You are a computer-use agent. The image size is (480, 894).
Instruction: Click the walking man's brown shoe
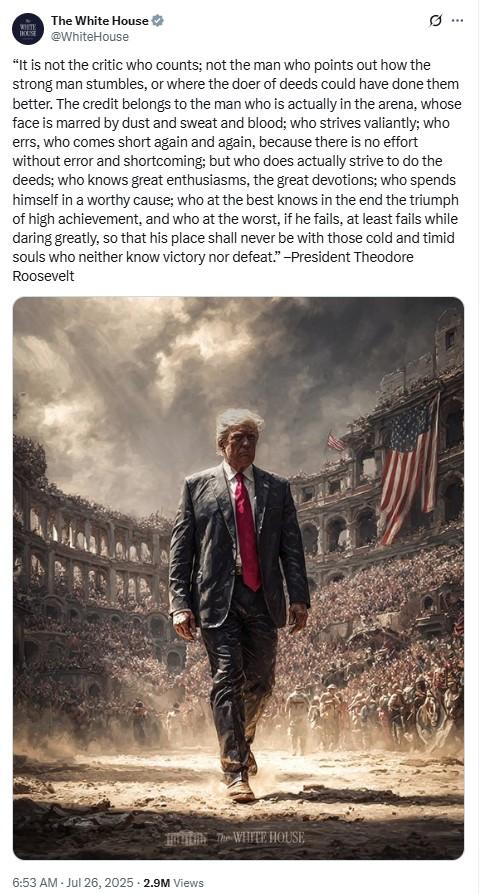pos(239,790)
